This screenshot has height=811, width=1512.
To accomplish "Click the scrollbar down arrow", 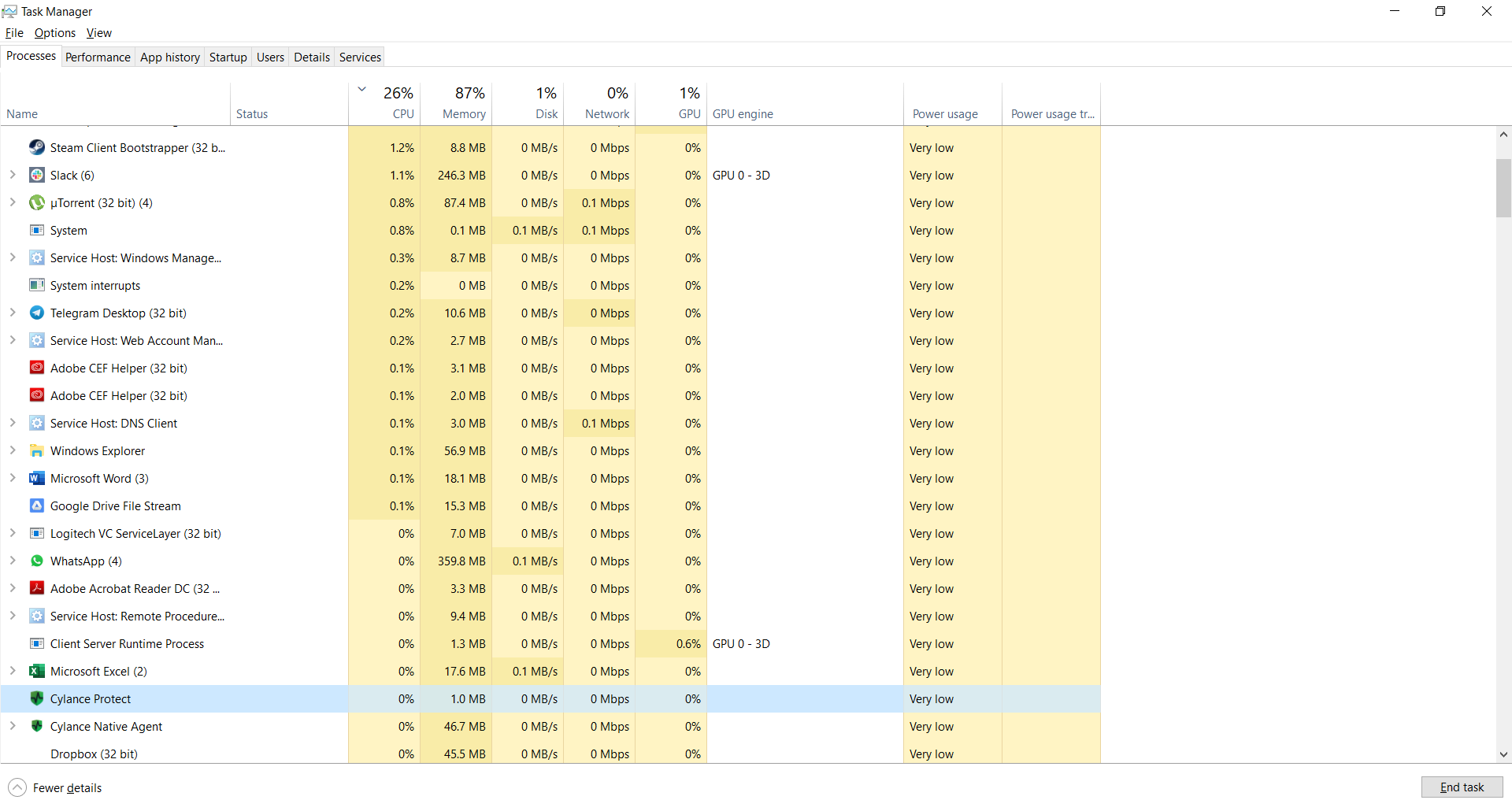I will tap(1503, 754).
